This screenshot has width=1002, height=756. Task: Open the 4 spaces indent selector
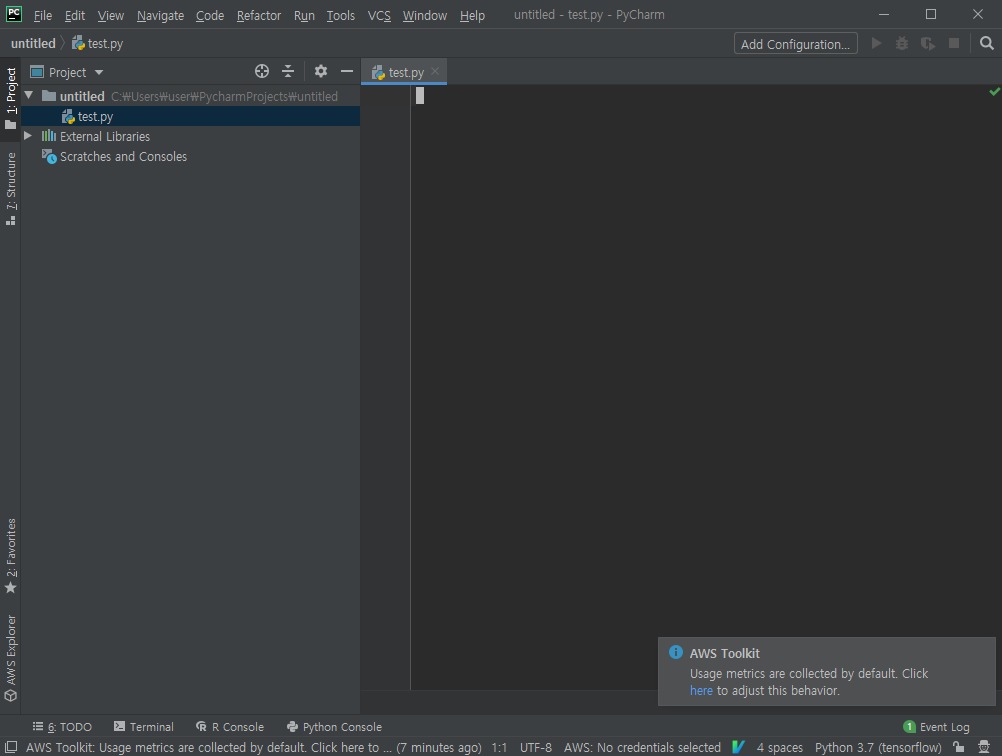click(x=780, y=748)
